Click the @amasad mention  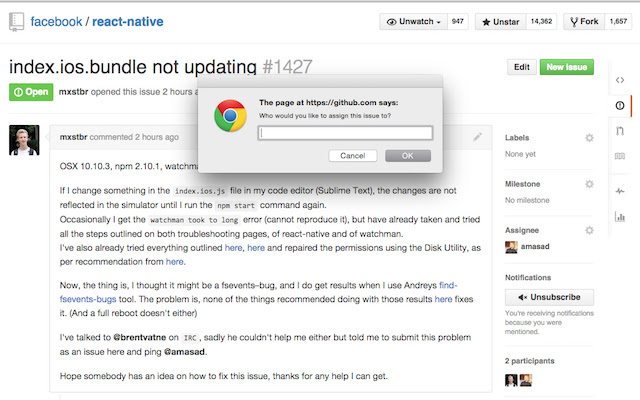point(184,352)
